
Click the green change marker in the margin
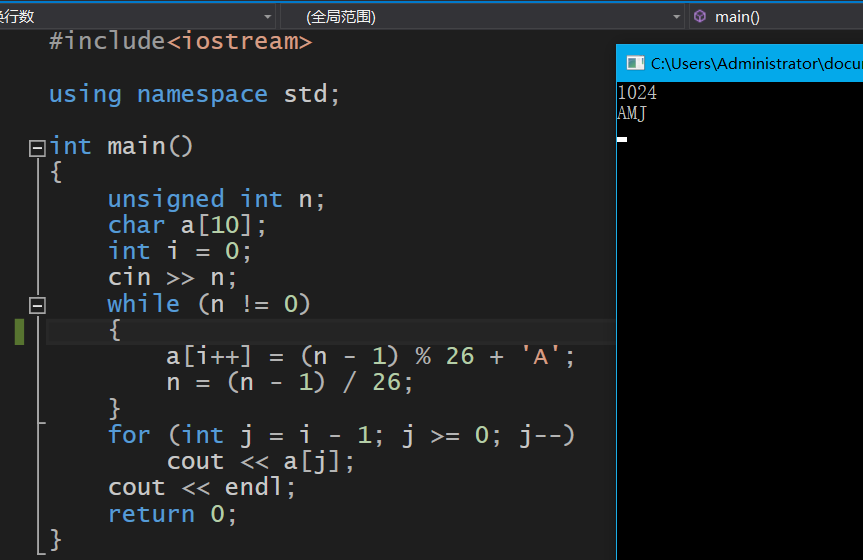click(x=19, y=331)
